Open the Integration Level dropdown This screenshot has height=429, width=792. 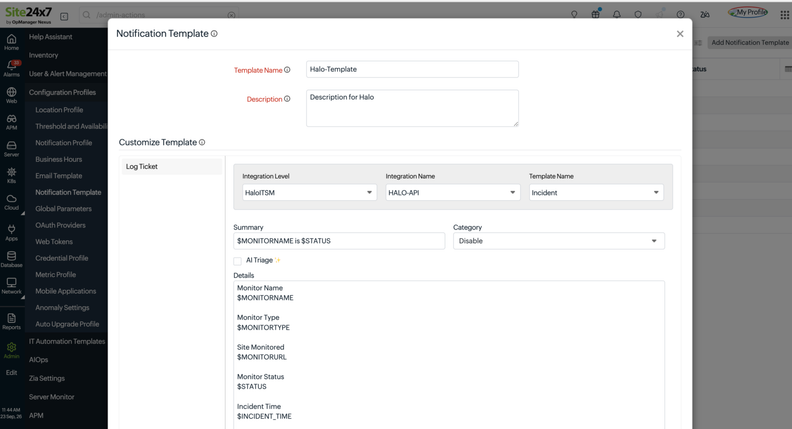(x=309, y=193)
